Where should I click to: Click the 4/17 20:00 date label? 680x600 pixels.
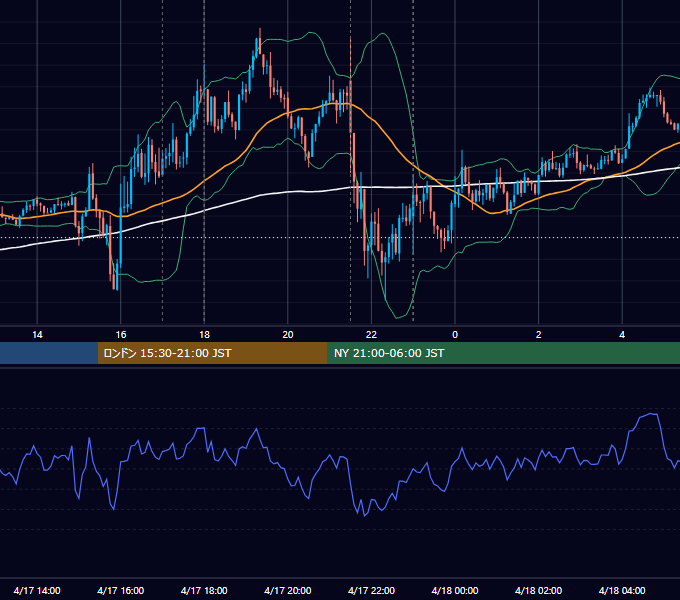(x=288, y=590)
